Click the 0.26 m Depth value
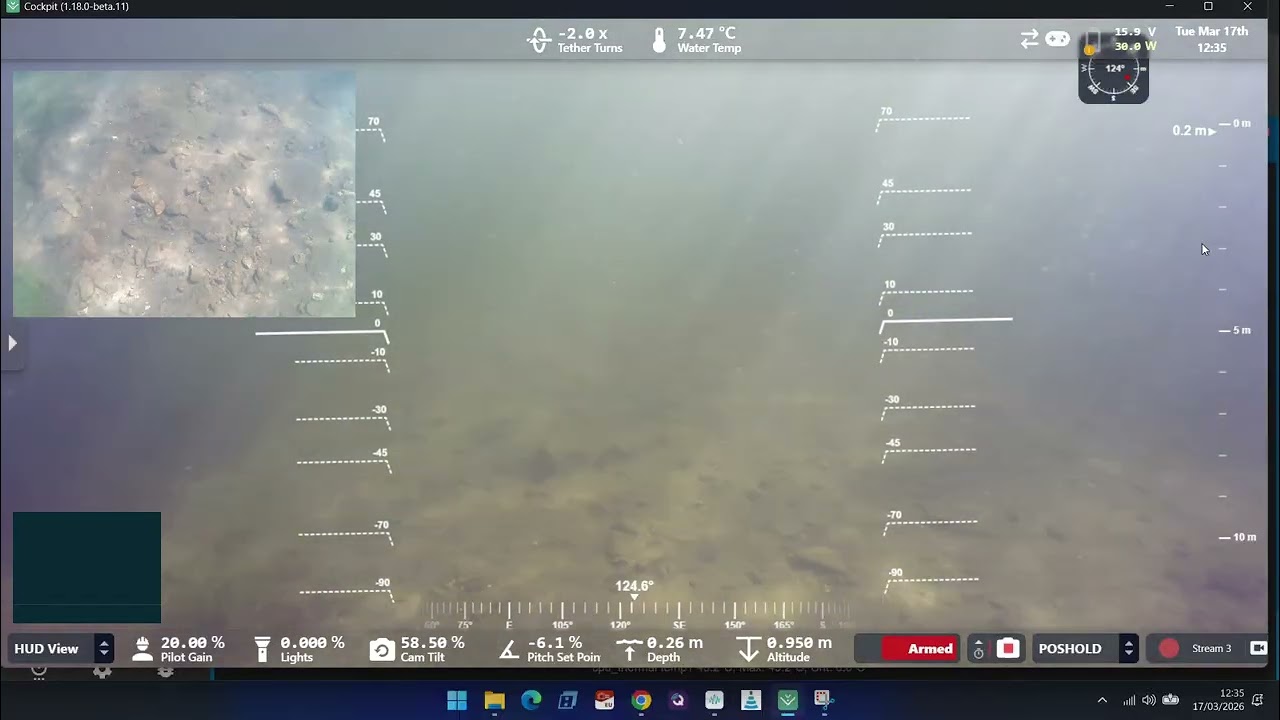This screenshot has height=720, width=1280. 675,643
